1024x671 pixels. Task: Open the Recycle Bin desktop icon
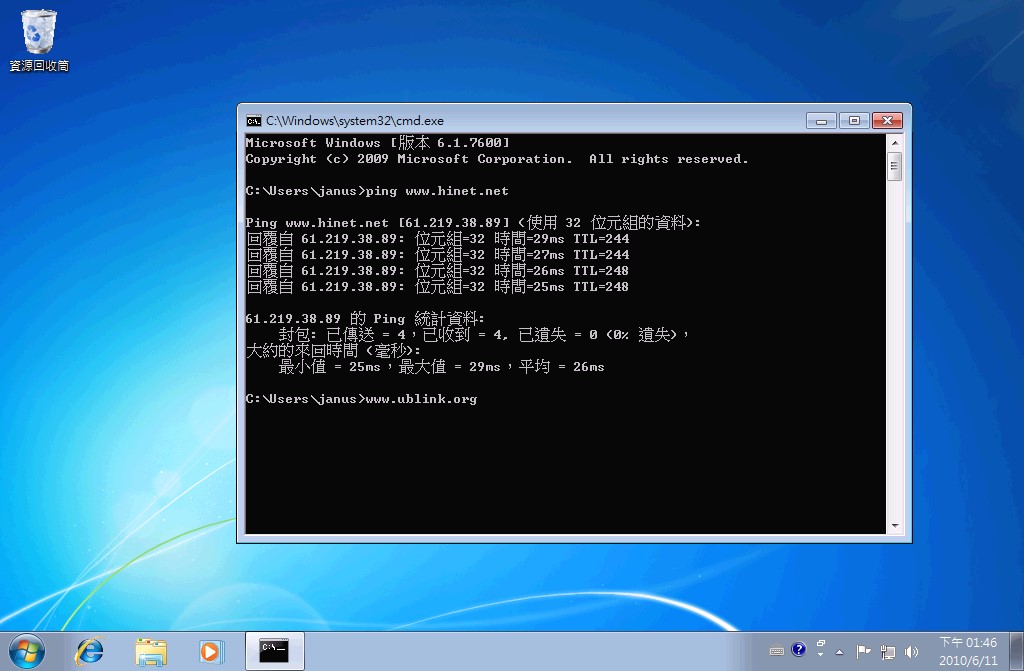click(39, 40)
